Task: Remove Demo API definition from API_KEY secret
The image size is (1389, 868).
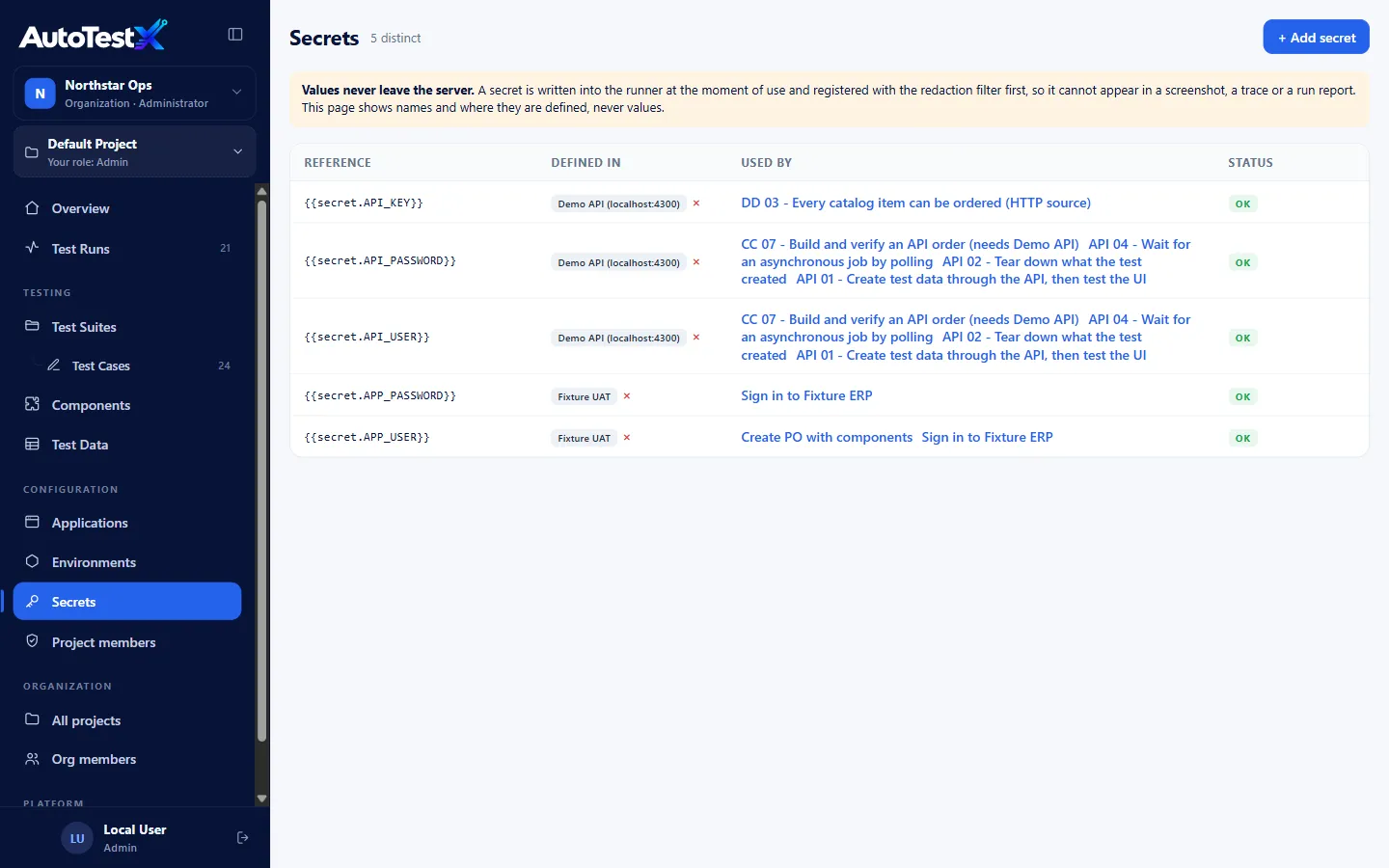Action: tap(696, 203)
